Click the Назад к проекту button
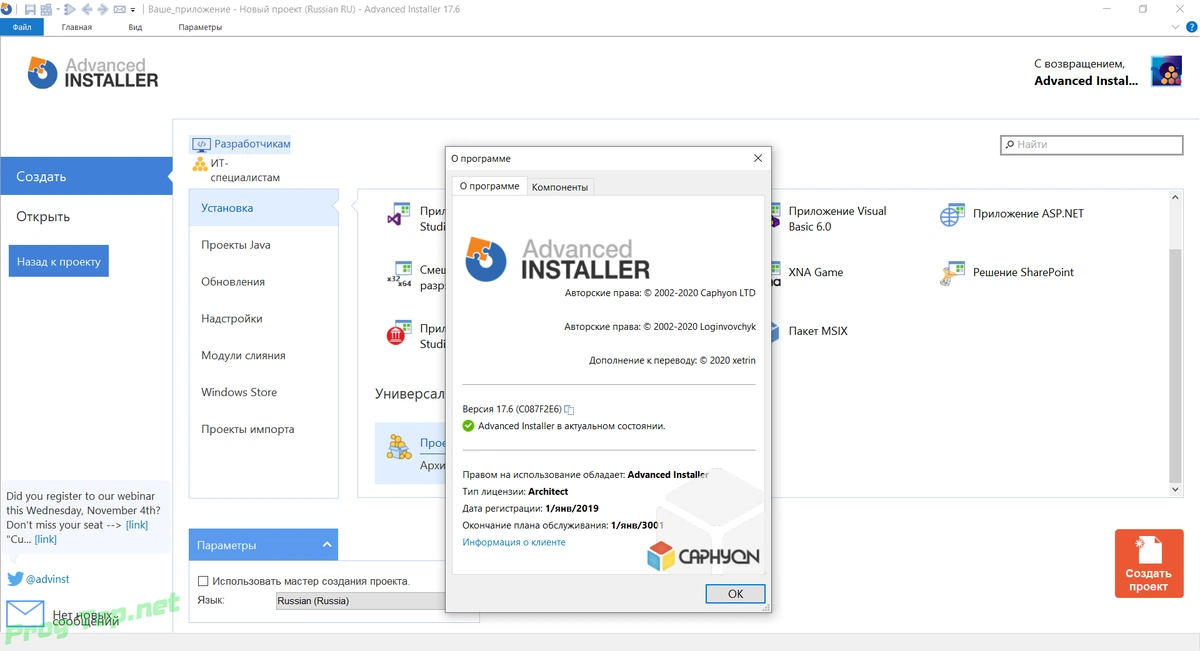1200x651 pixels. coord(59,261)
